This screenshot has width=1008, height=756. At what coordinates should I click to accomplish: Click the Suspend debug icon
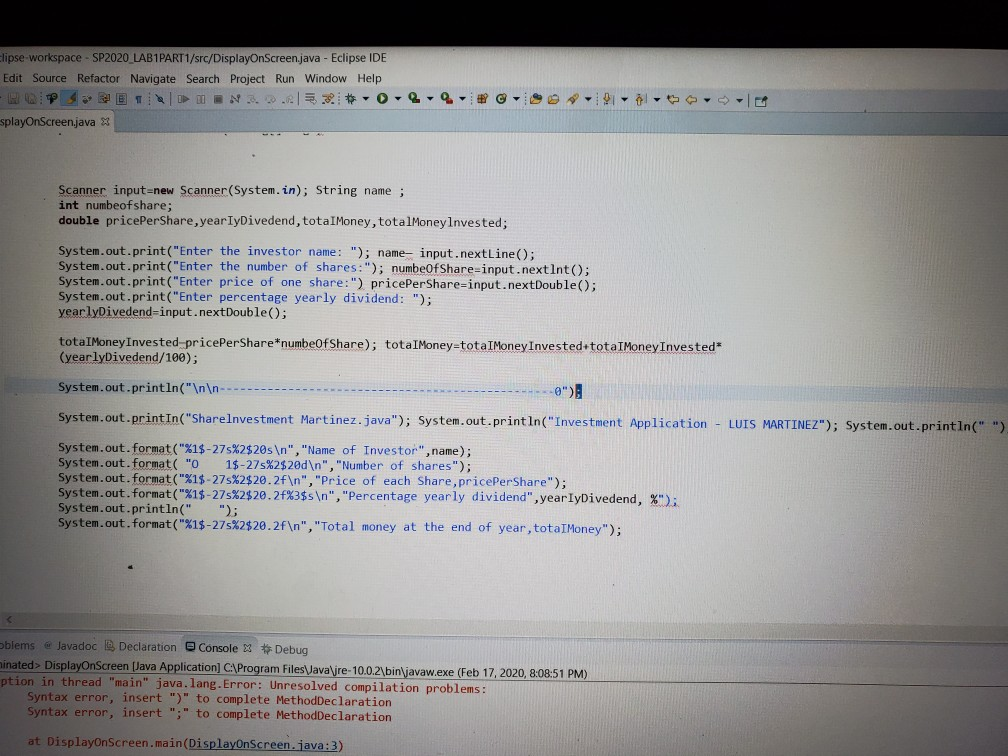(201, 99)
